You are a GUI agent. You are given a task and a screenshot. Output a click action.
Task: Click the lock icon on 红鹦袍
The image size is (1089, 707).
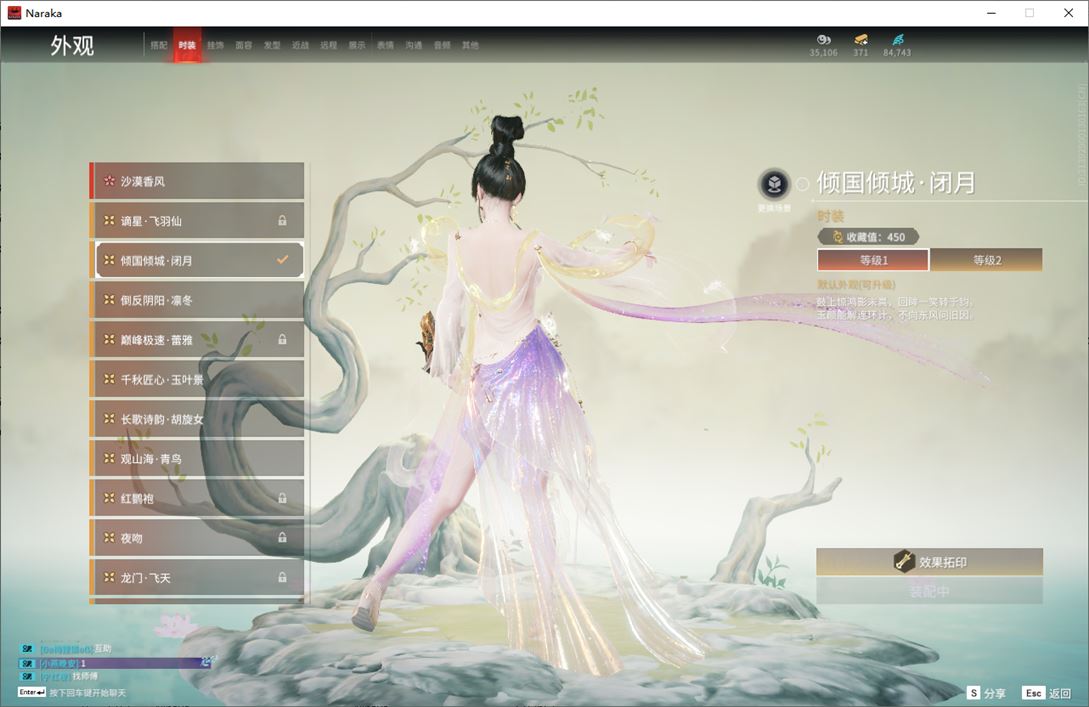point(282,498)
